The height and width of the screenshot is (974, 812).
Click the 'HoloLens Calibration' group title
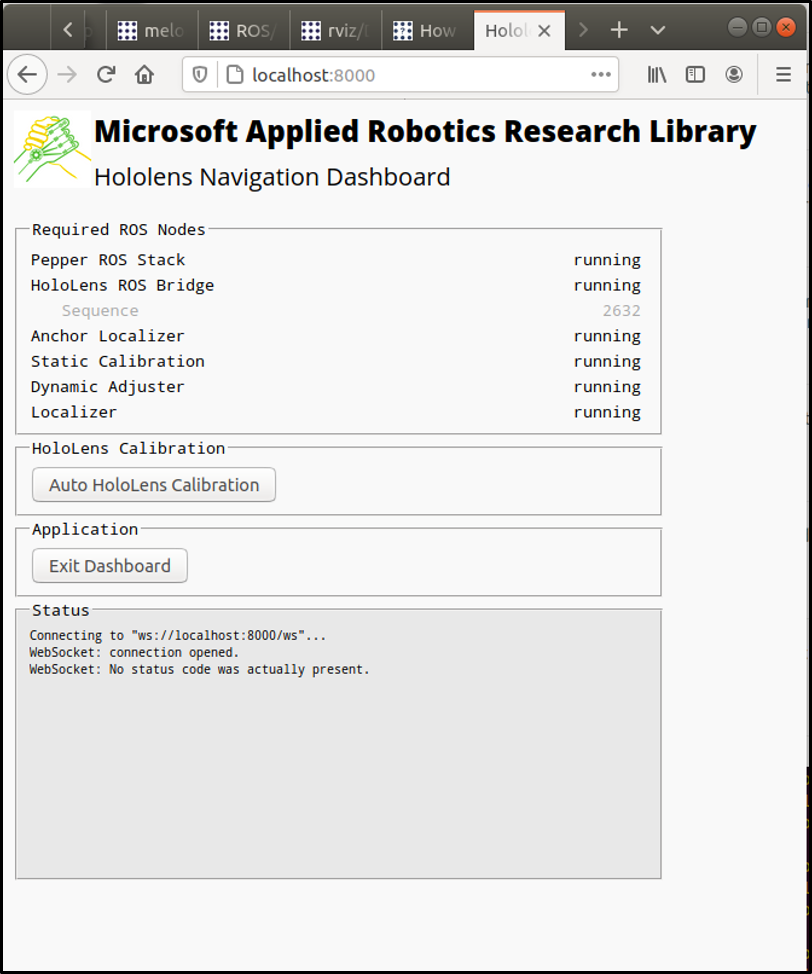128,448
